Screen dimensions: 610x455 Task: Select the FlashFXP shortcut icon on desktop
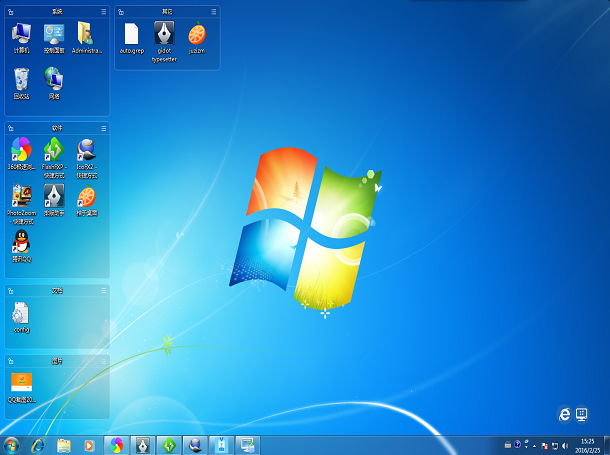54,158
